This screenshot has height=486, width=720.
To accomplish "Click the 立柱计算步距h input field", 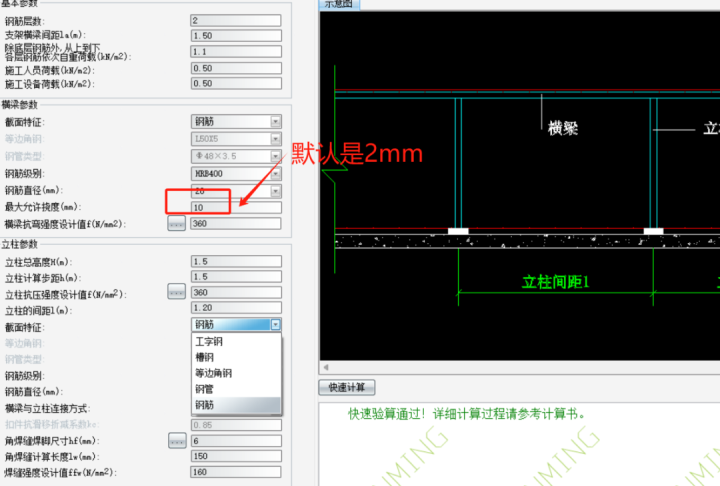I will 236,277.
